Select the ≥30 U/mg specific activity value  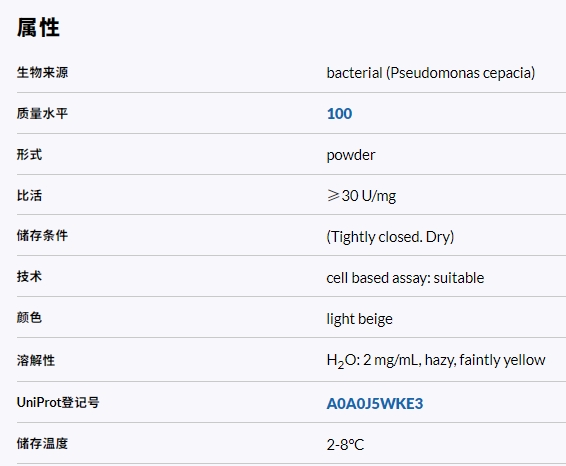[x=361, y=196]
